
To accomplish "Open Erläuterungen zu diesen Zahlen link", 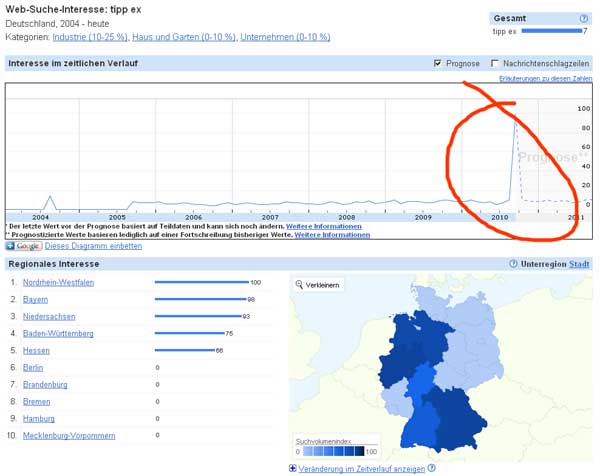I will click(546, 78).
